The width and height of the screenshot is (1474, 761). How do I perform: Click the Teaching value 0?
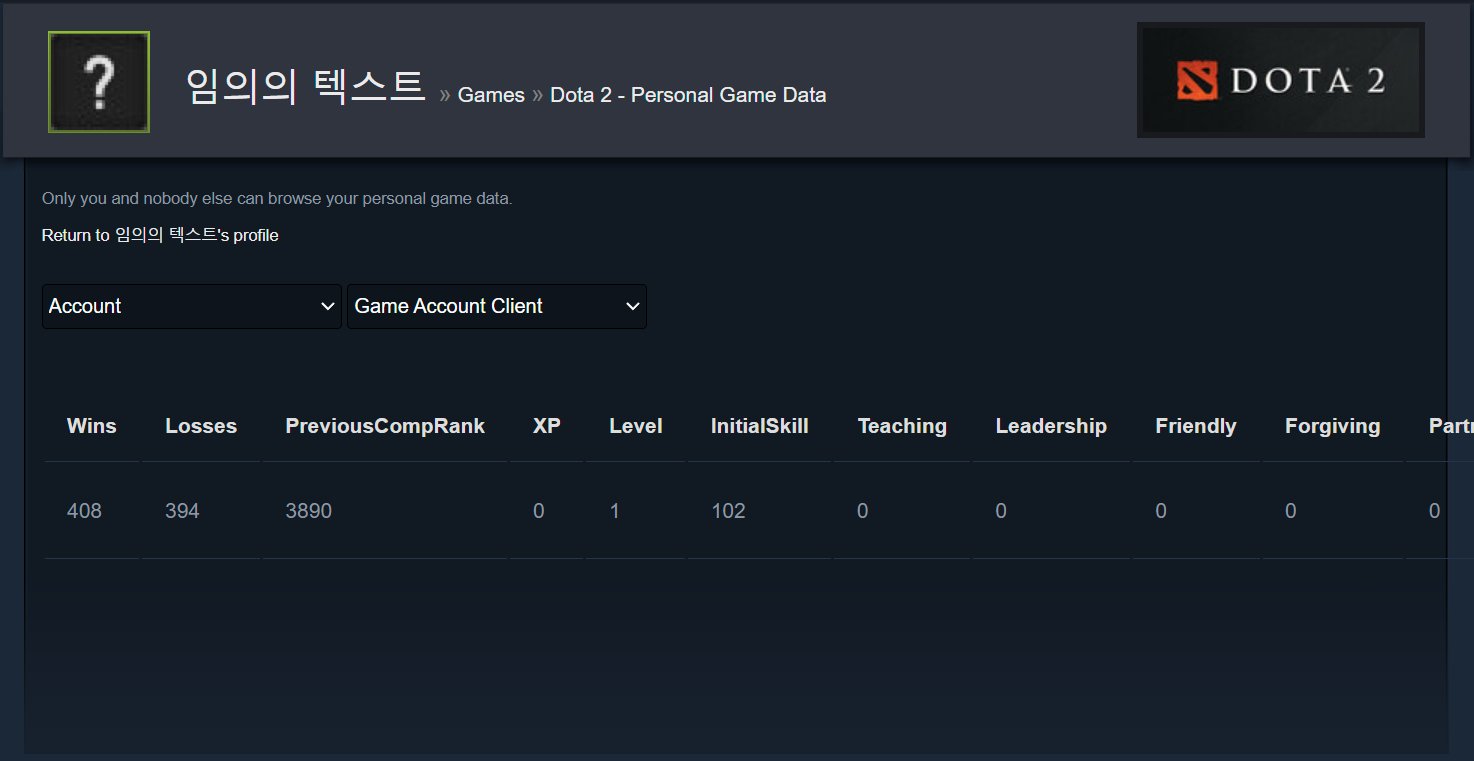coord(863,511)
